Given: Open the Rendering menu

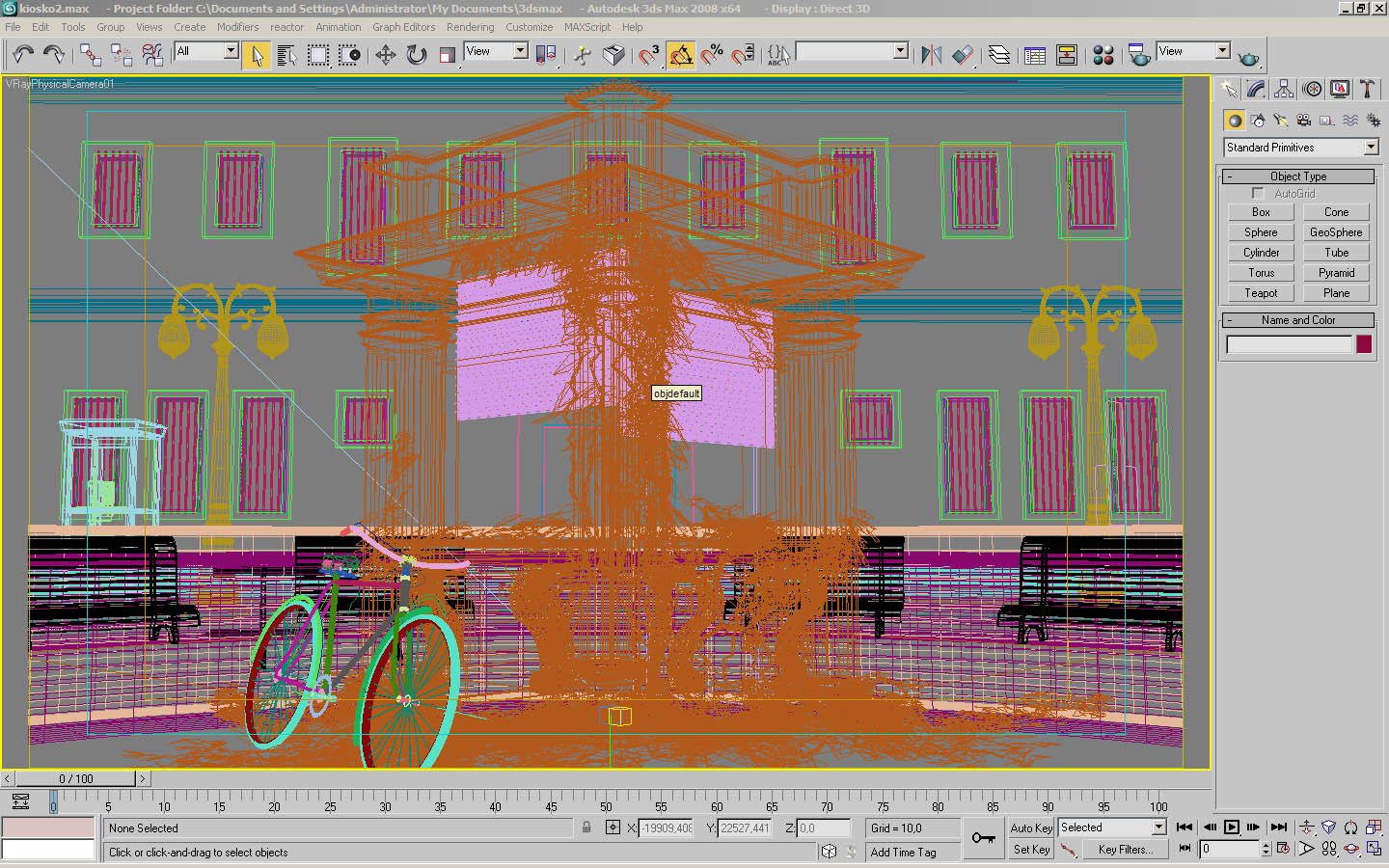Looking at the screenshot, I should [470, 27].
